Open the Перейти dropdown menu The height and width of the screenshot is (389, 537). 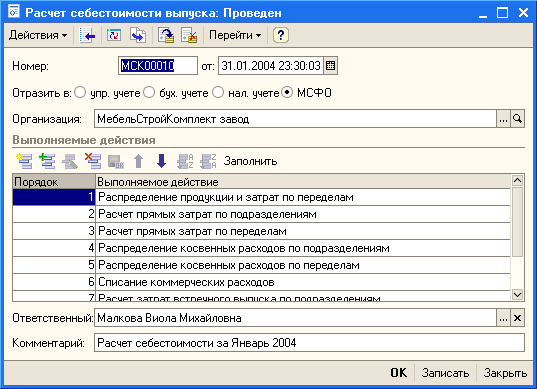click(235, 35)
